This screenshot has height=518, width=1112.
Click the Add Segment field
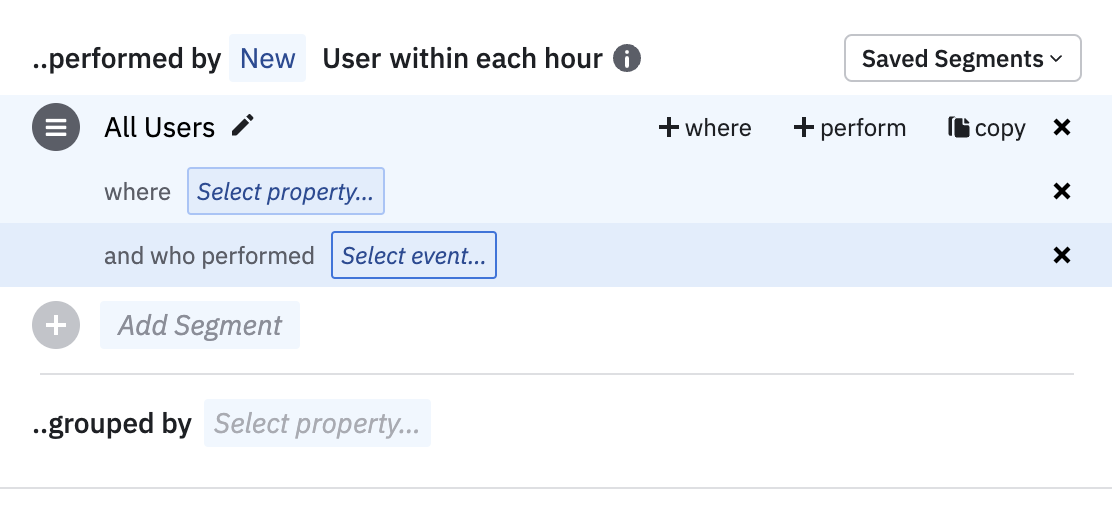[x=200, y=325]
